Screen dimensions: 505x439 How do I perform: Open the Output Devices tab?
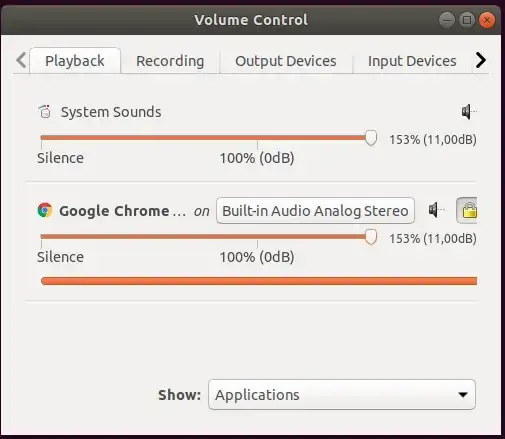point(286,61)
